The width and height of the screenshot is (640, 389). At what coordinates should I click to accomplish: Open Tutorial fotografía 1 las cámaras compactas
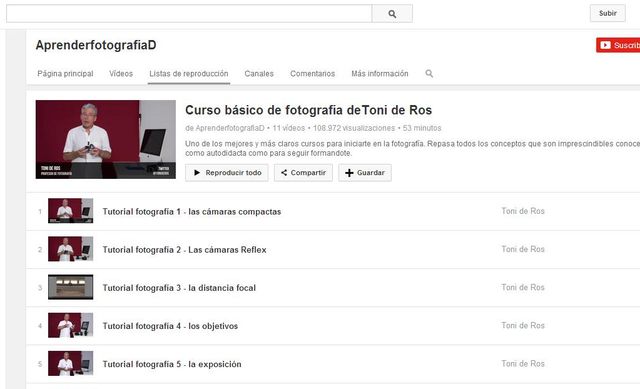(192, 211)
